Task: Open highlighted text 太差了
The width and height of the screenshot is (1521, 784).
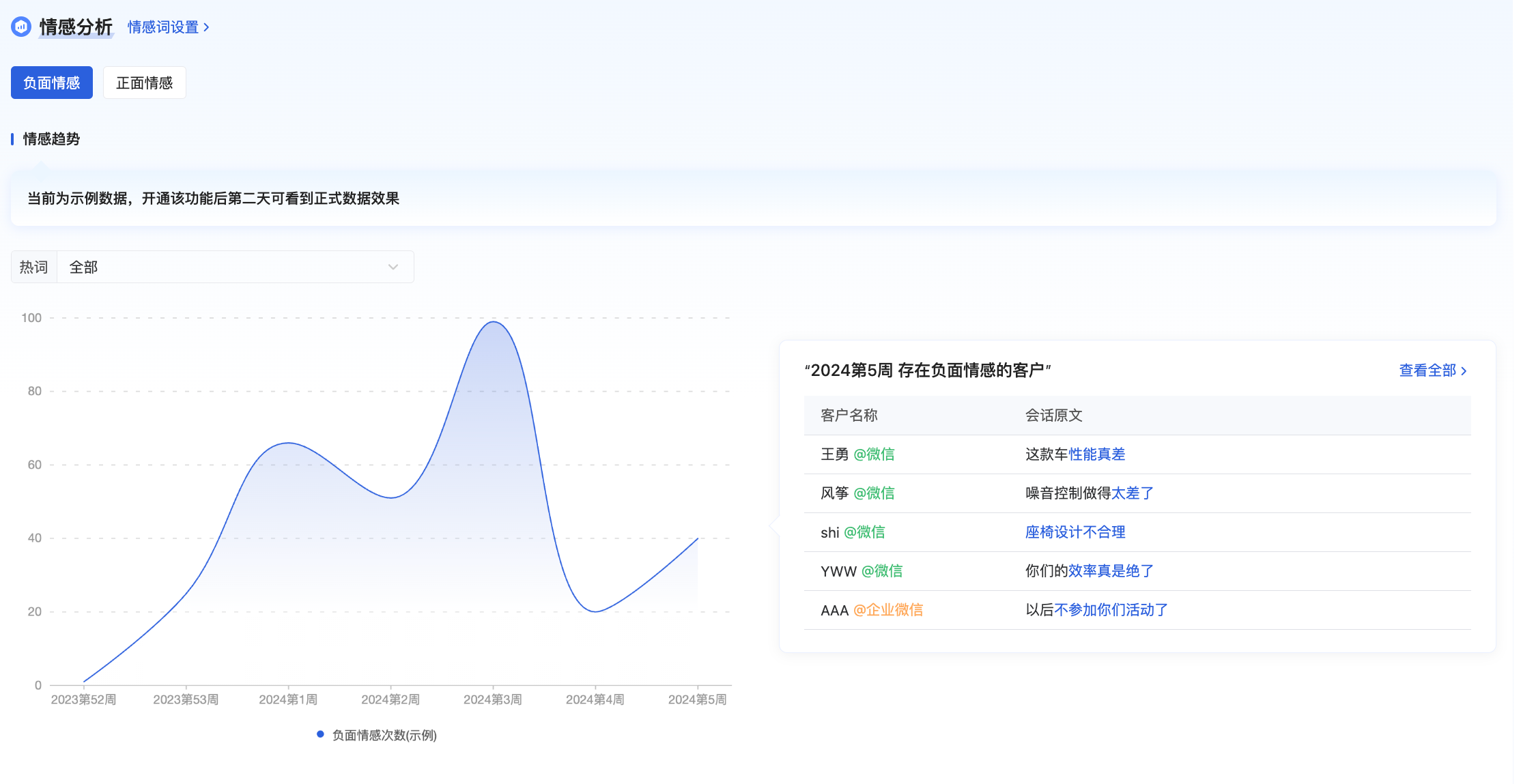Action: tap(1133, 493)
